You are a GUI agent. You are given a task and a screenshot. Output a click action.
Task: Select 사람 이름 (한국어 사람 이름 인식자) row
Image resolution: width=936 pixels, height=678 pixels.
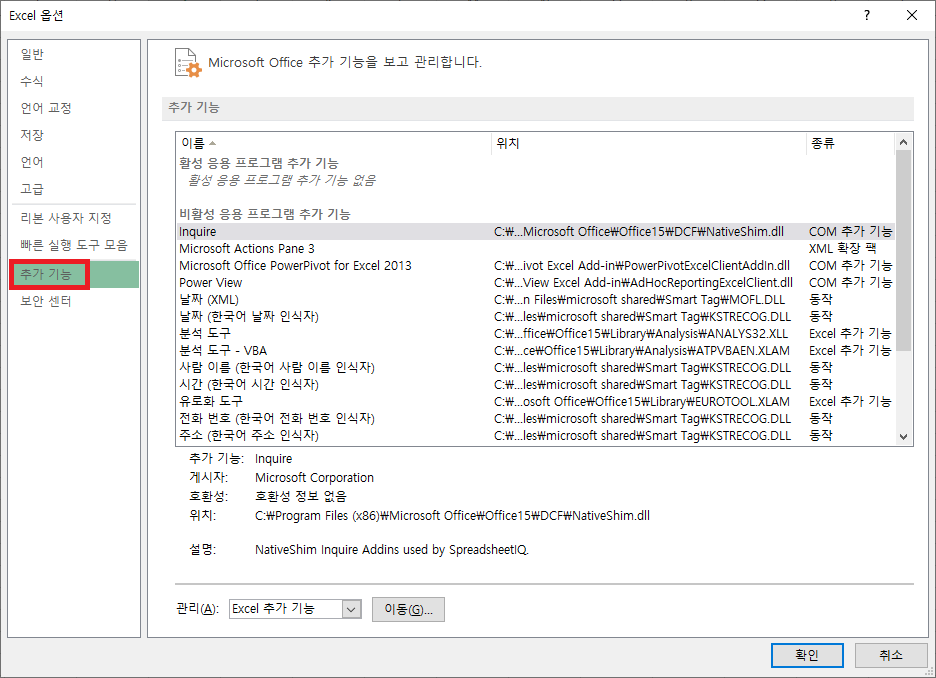(535, 368)
